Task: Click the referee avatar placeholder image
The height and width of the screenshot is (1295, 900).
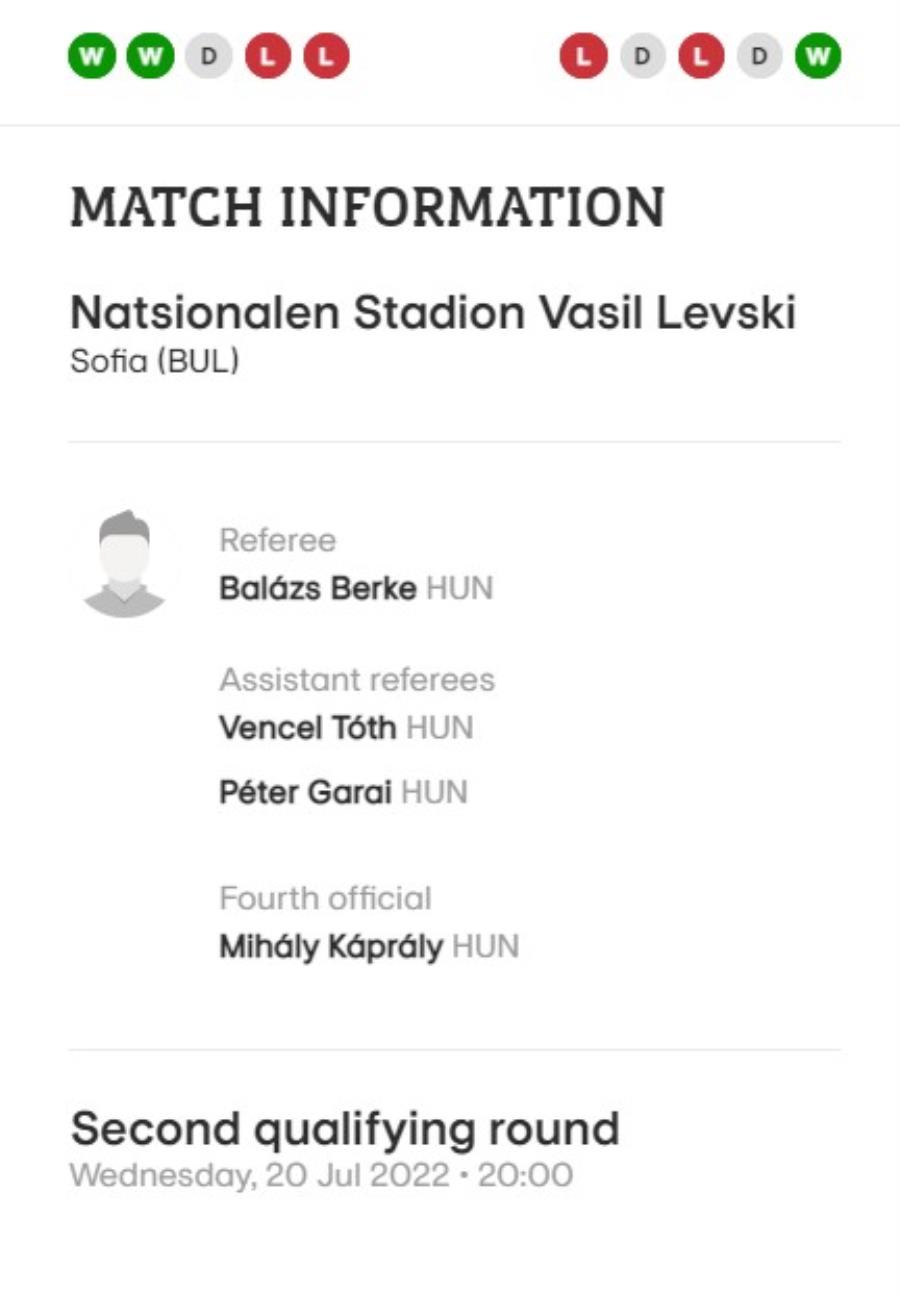Action: 124,563
